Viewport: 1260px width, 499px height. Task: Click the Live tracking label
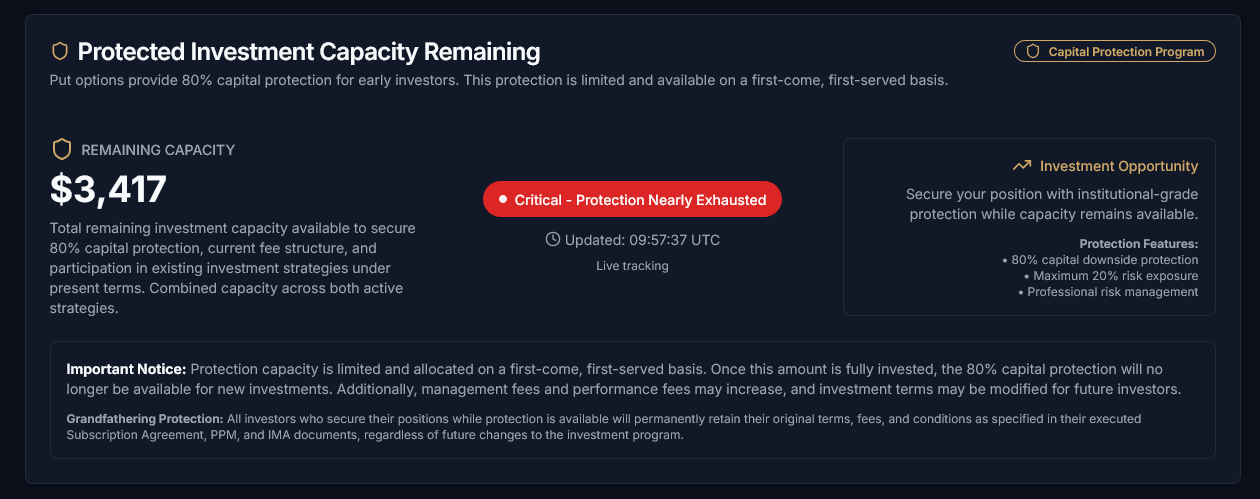632,266
